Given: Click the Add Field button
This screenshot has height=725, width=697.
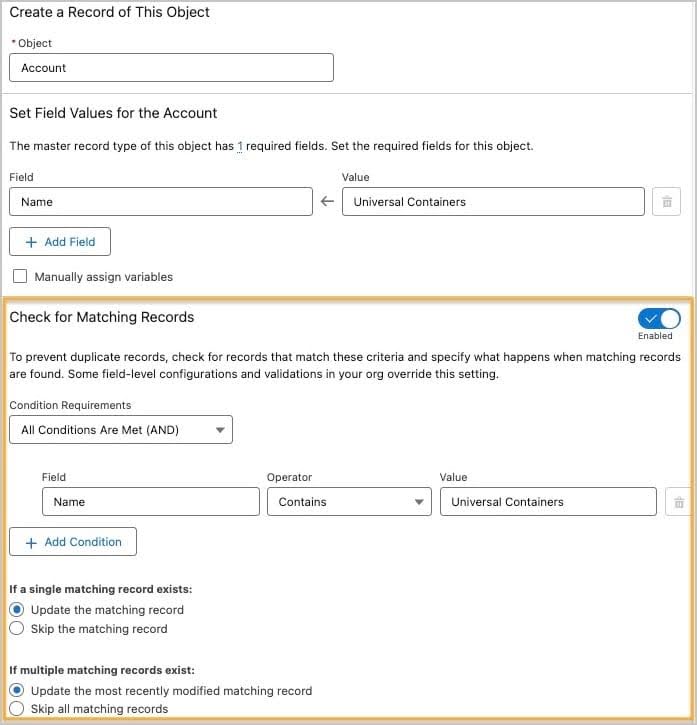Looking at the screenshot, I should click(60, 242).
